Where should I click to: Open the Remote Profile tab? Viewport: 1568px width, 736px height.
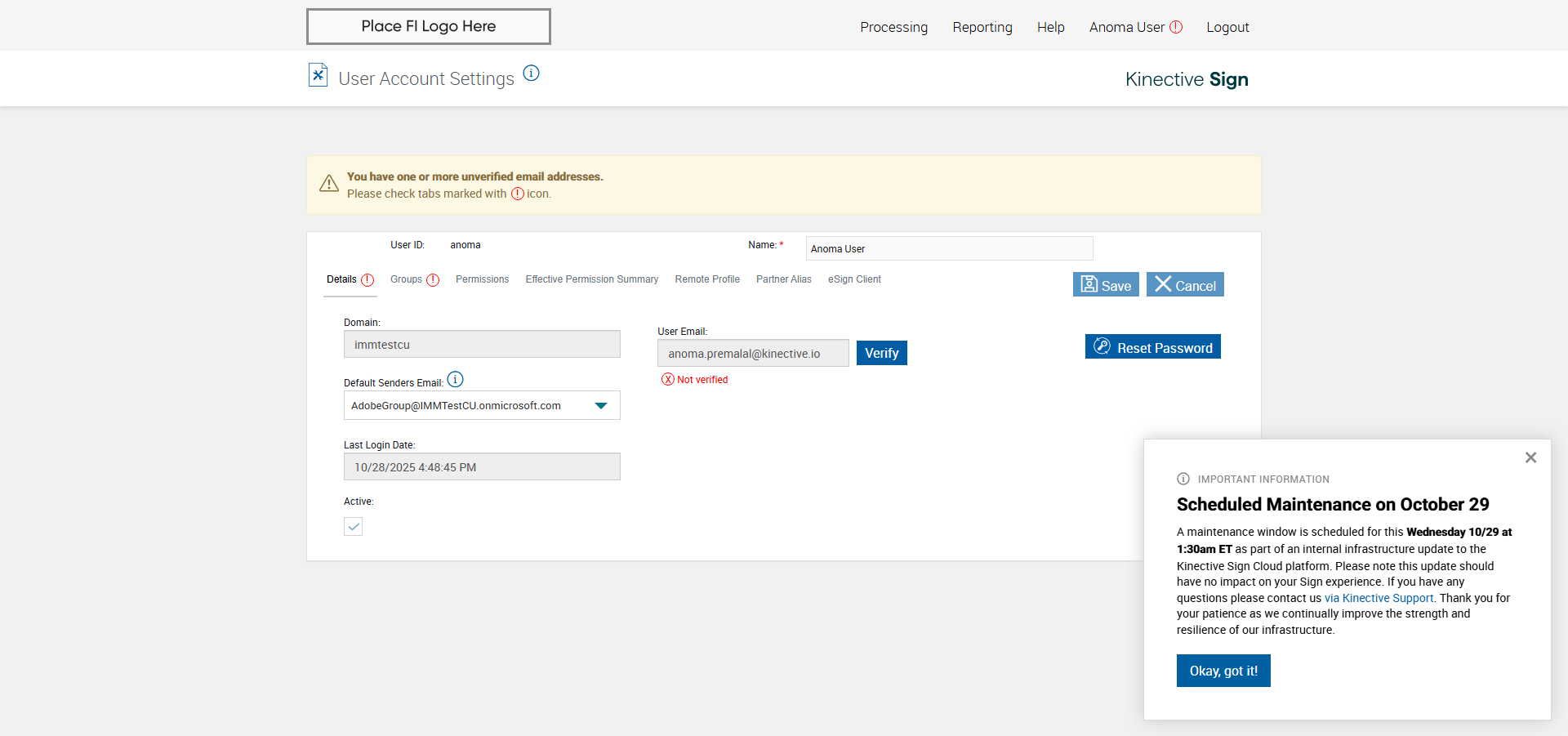(707, 279)
